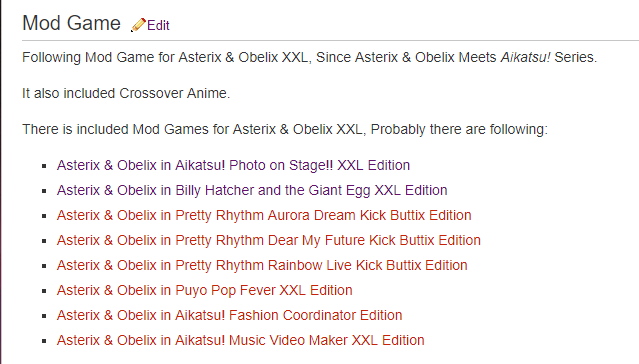The width and height of the screenshot is (639, 364).
Task: Click the paragraph starting There is included
Action: click(285, 129)
